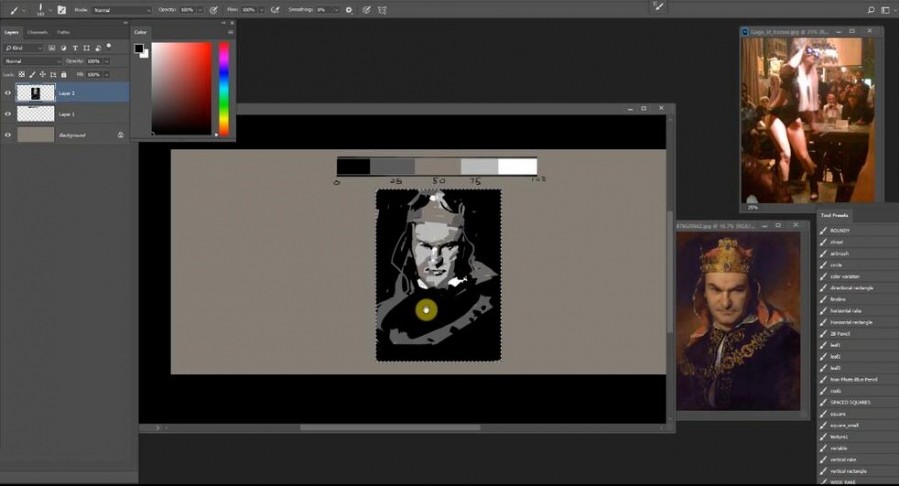Click the status bar arrow in canvas window
899x486 pixels.
click(x=158, y=428)
